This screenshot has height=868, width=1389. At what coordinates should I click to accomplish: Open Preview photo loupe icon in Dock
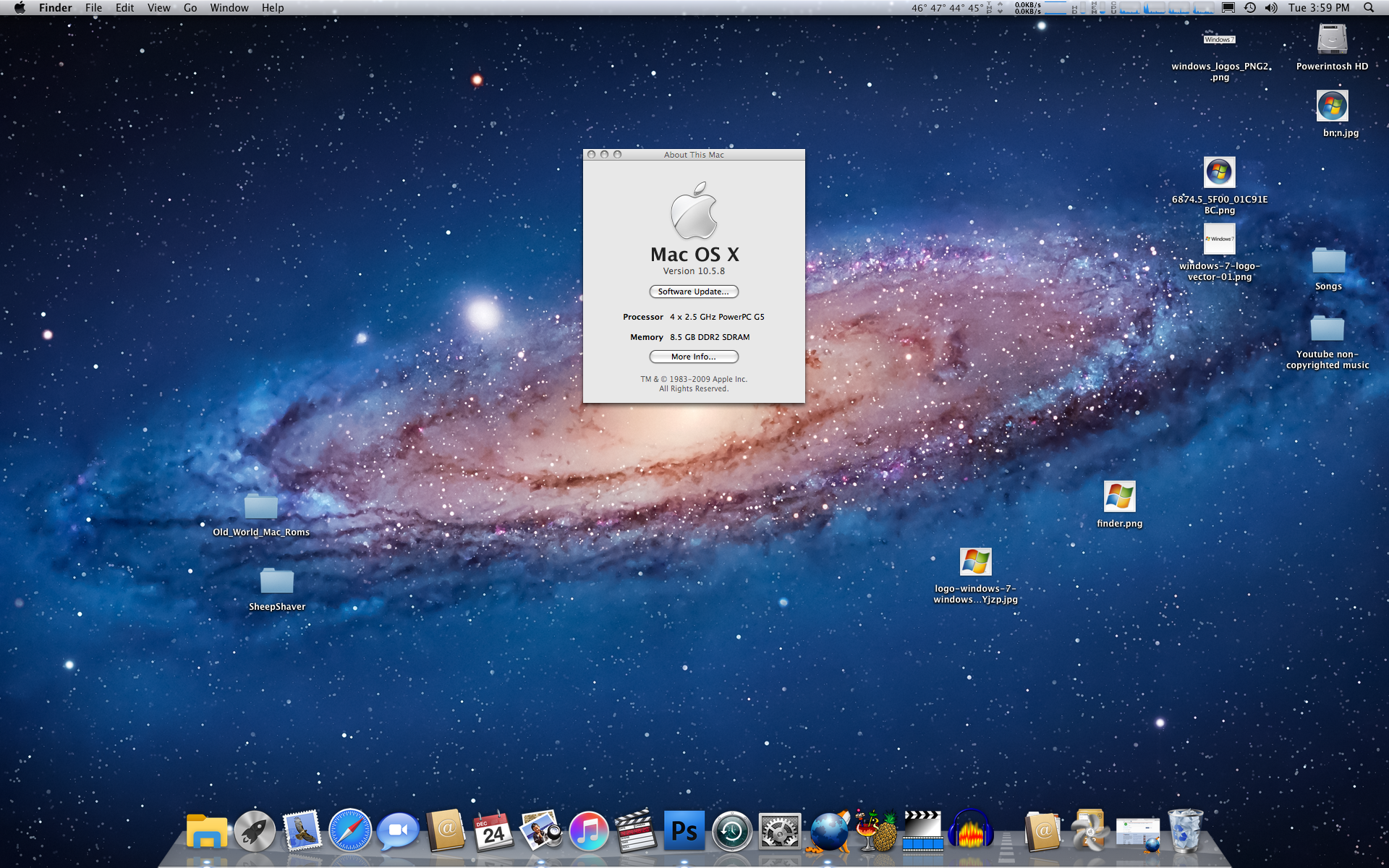point(541,830)
